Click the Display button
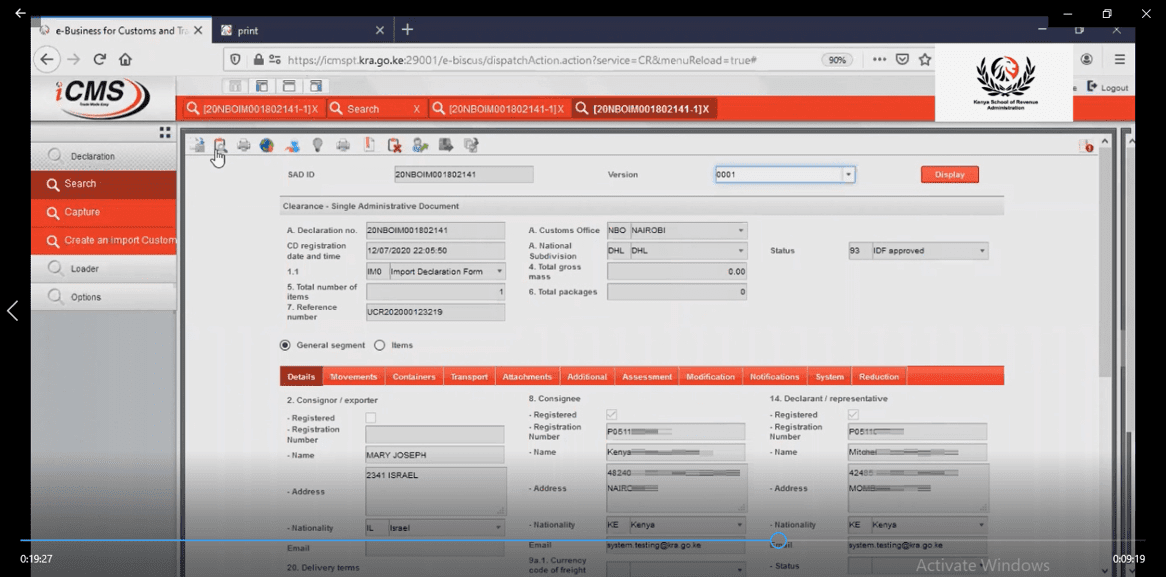 pos(950,175)
